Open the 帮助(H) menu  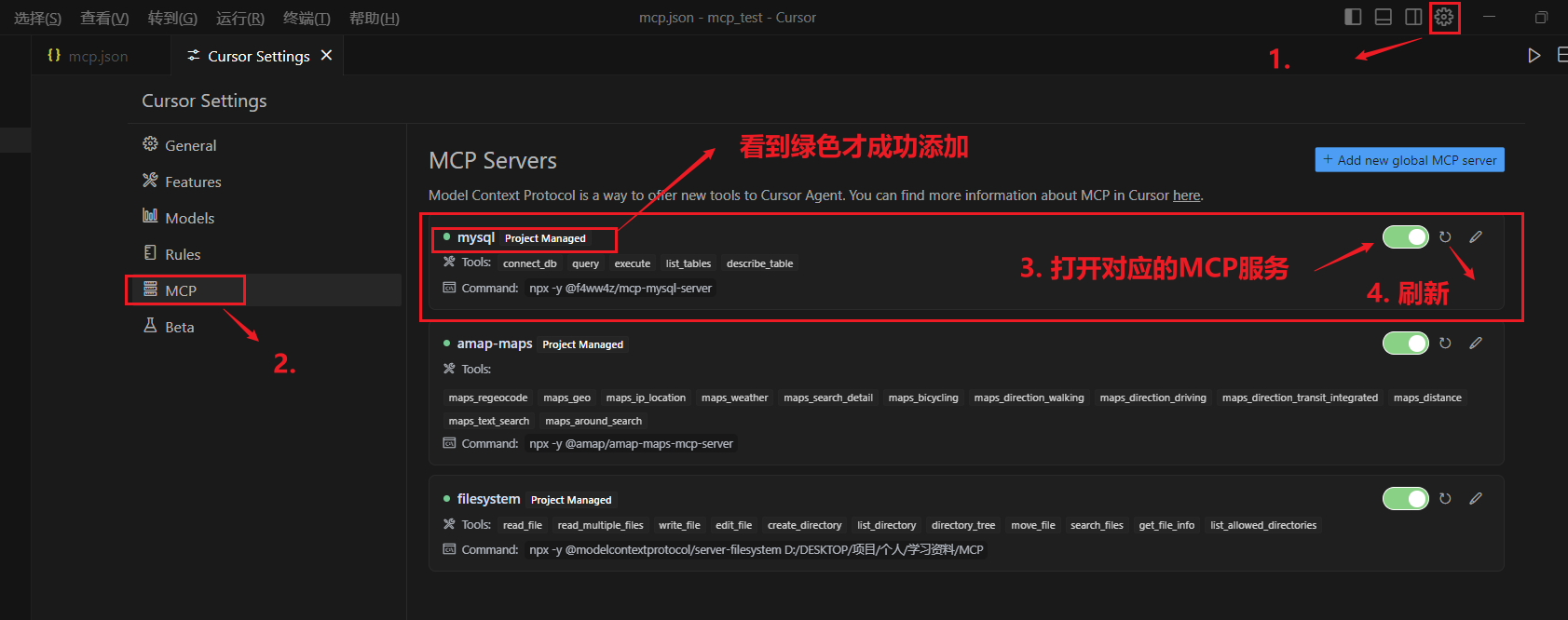[375, 19]
